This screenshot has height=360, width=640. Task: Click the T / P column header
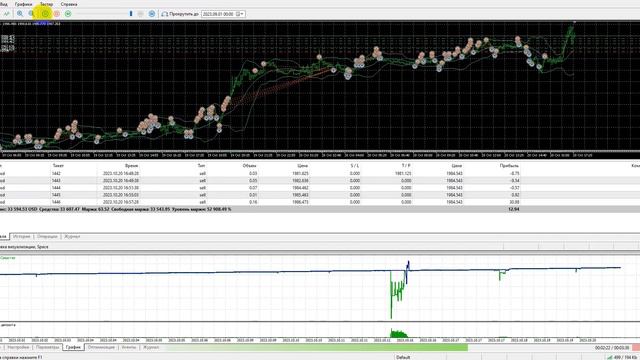(x=406, y=166)
